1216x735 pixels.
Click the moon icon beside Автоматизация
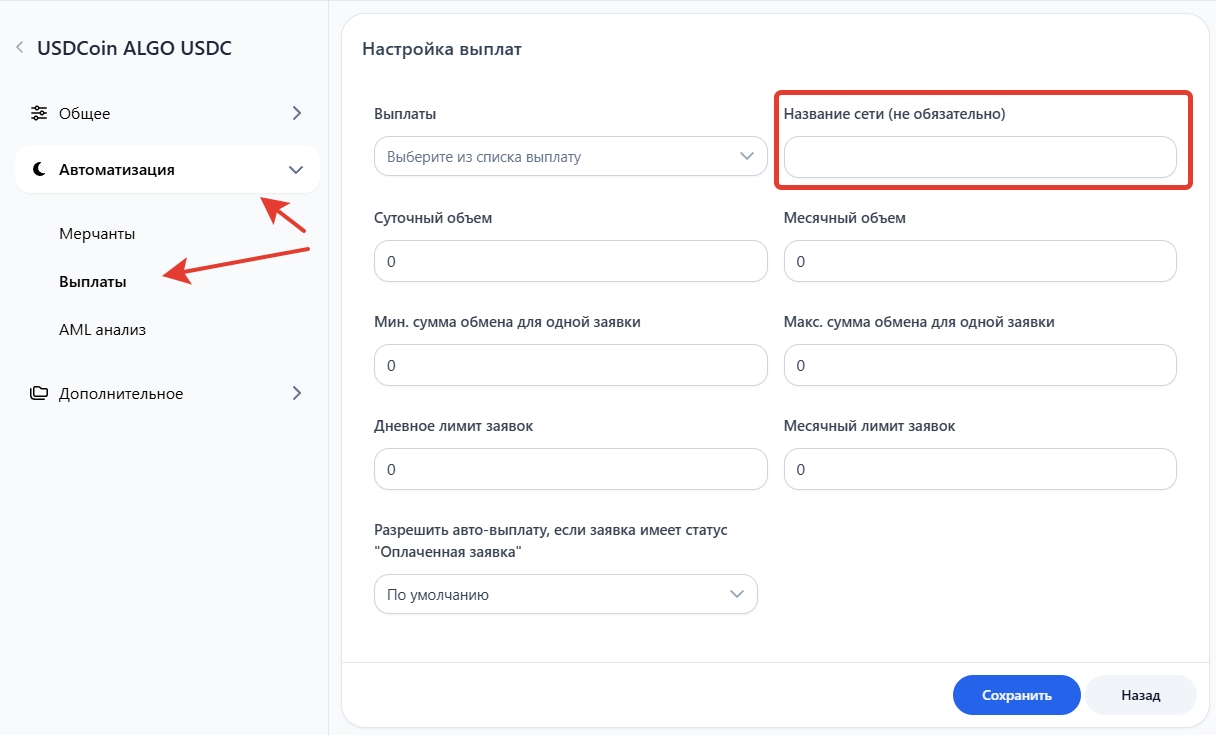(x=39, y=170)
